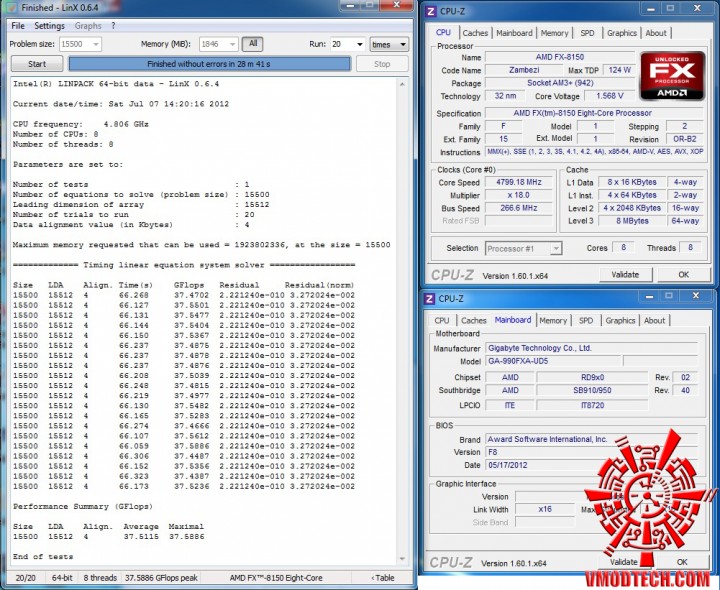The height and width of the screenshot is (590, 720).
Task: Click the 20/20 status bar entry
Action: pos(25,578)
